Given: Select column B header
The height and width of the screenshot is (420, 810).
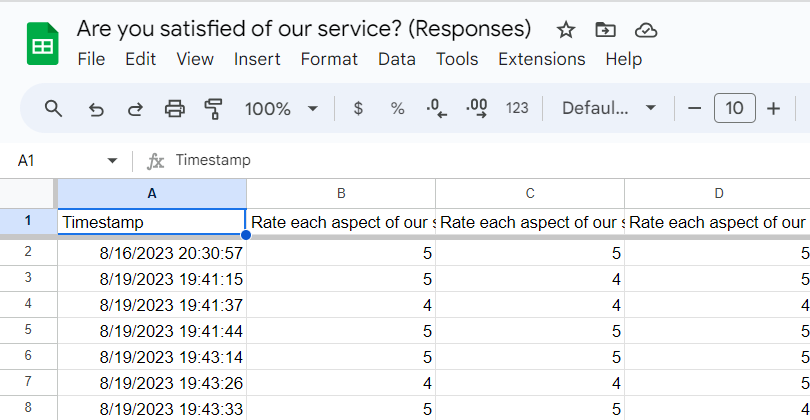Looking at the screenshot, I should 341,193.
